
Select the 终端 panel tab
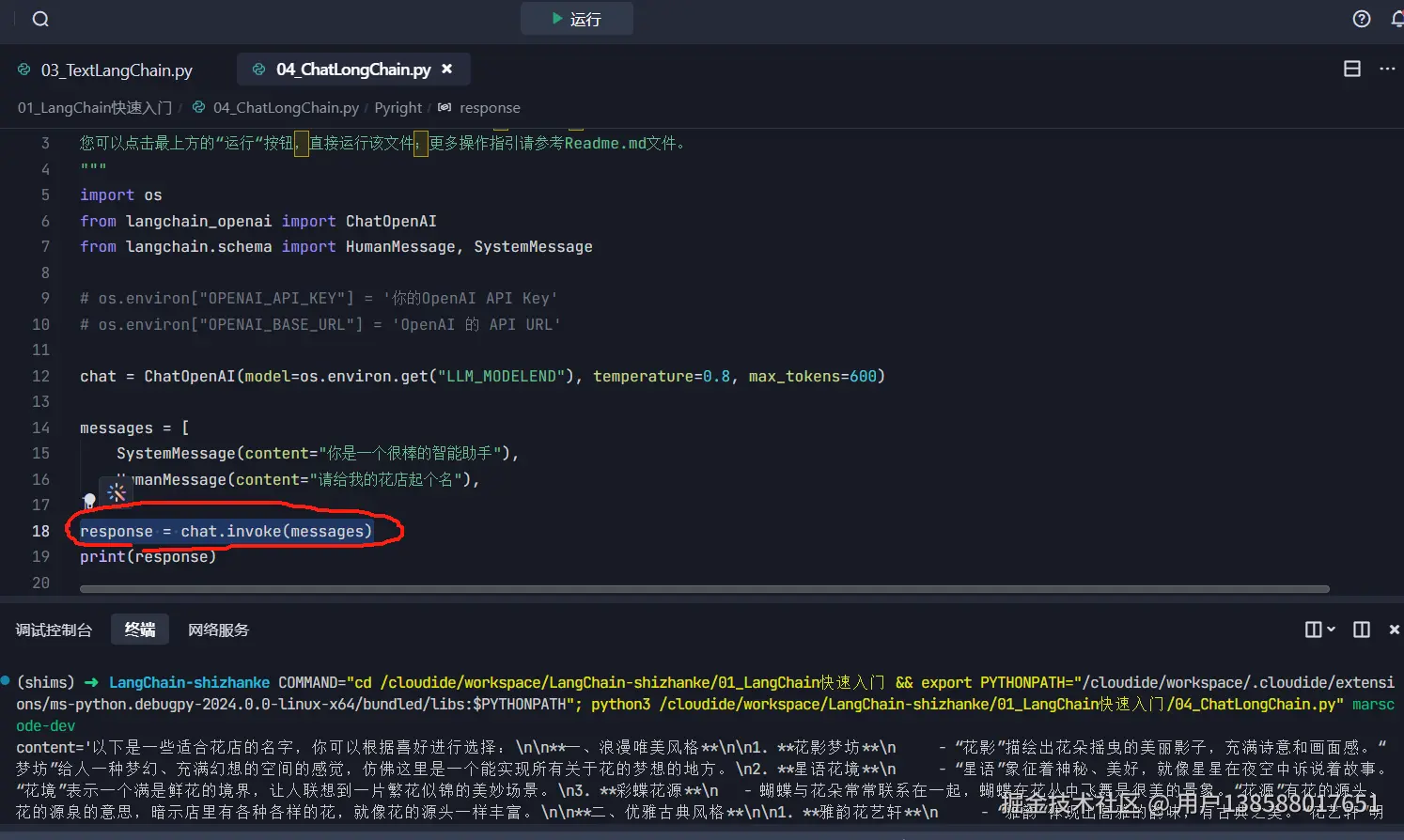(x=140, y=630)
